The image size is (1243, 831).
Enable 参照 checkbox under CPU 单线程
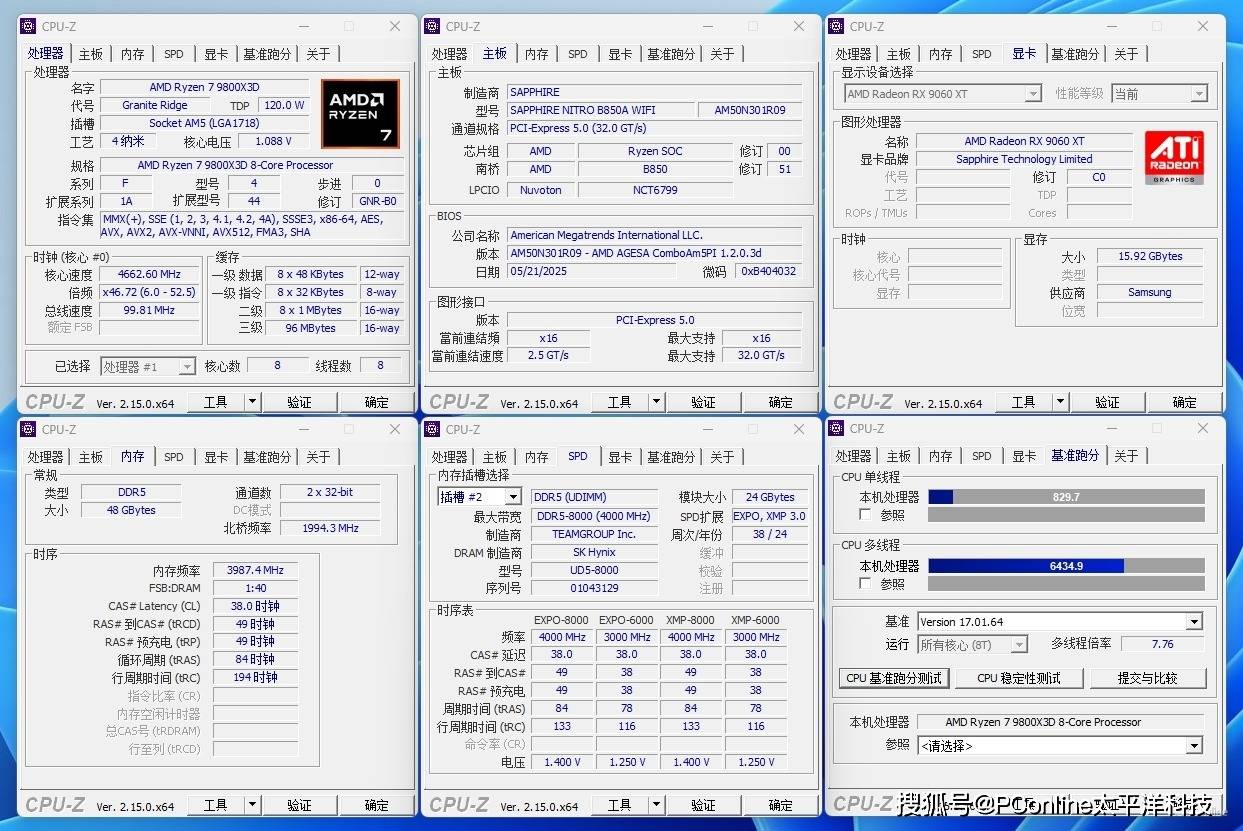click(x=865, y=515)
